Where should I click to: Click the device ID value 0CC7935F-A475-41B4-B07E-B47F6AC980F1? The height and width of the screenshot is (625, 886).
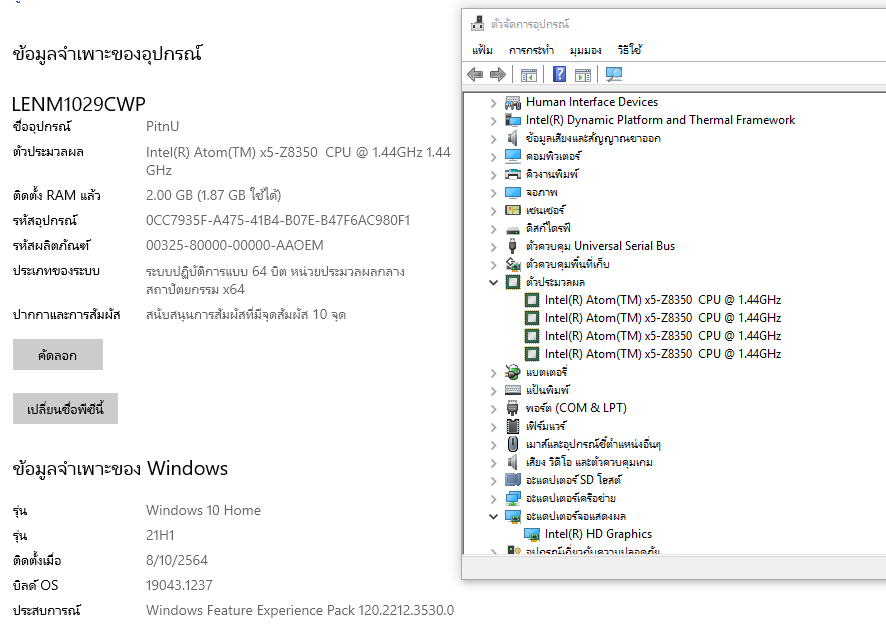[x=278, y=220]
